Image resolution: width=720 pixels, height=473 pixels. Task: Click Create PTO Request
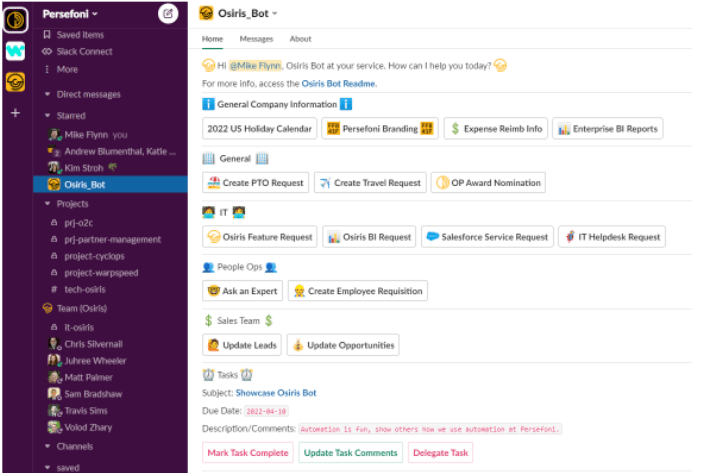[255, 183]
